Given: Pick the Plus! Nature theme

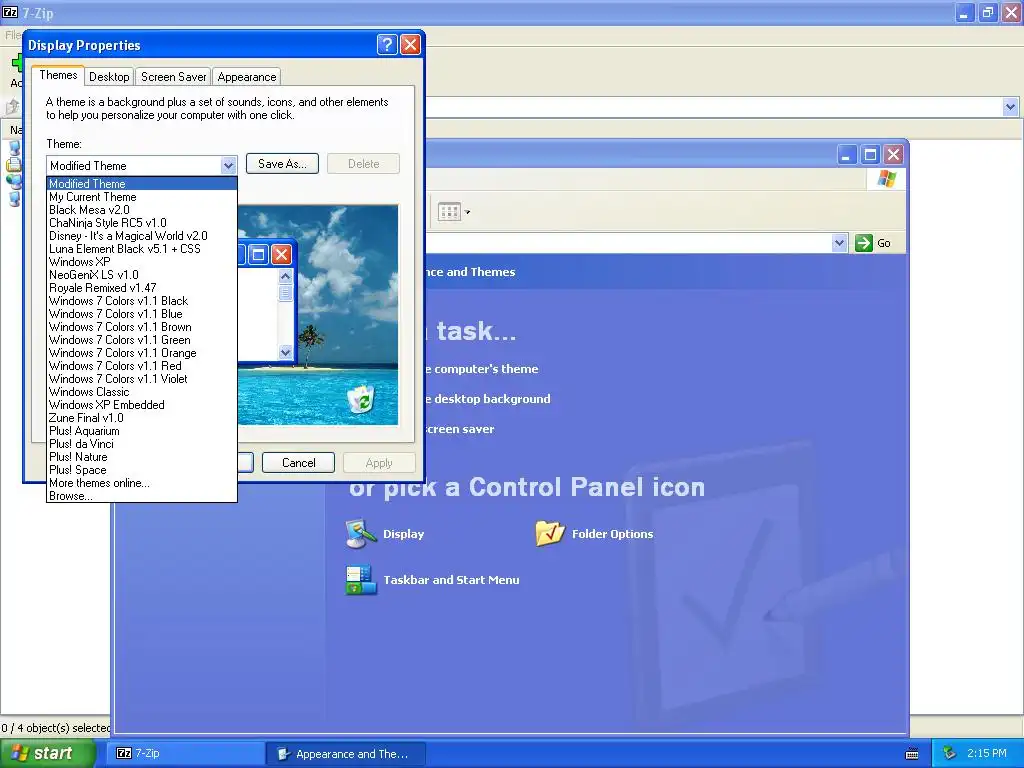Looking at the screenshot, I should 142,457.
